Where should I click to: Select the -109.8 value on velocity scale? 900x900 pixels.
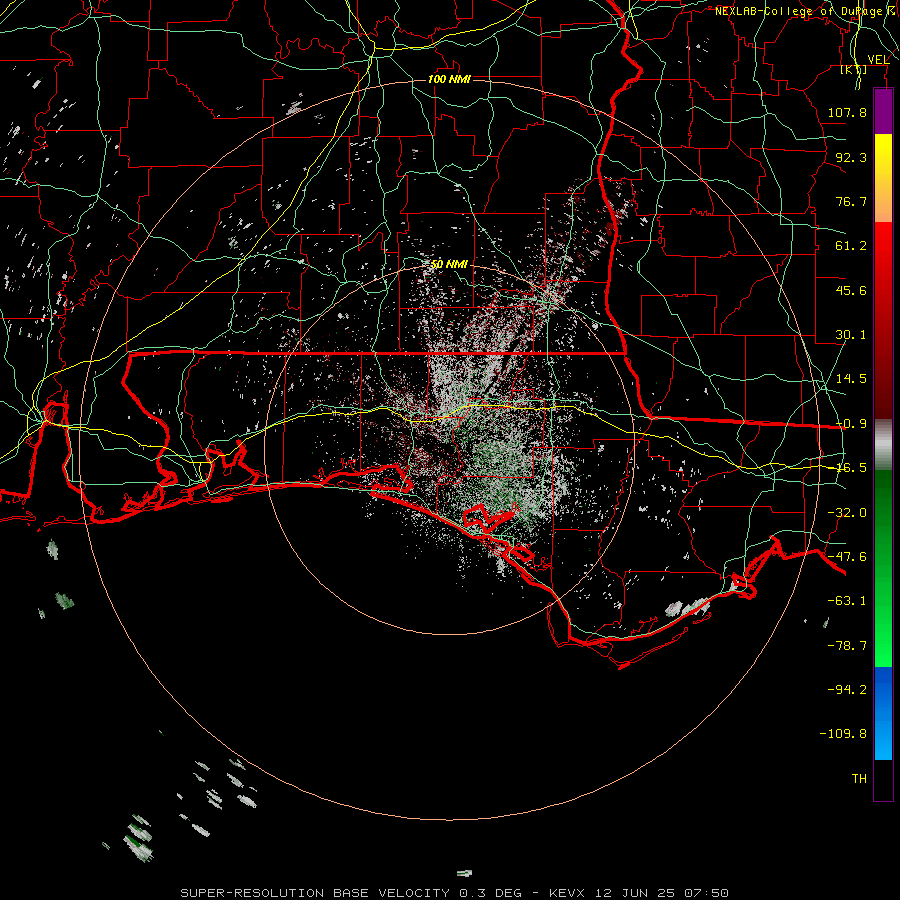(843, 734)
